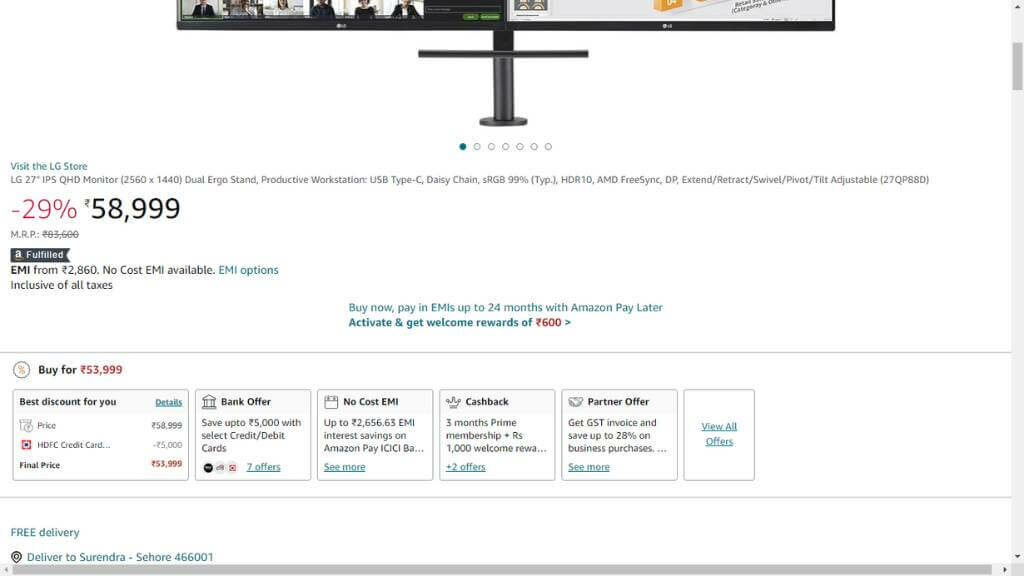Click Buy now, pay in EMIs Amazon Pay Later
The image size is (1024, 576).
pyautogui.click(x=505, y=307)
